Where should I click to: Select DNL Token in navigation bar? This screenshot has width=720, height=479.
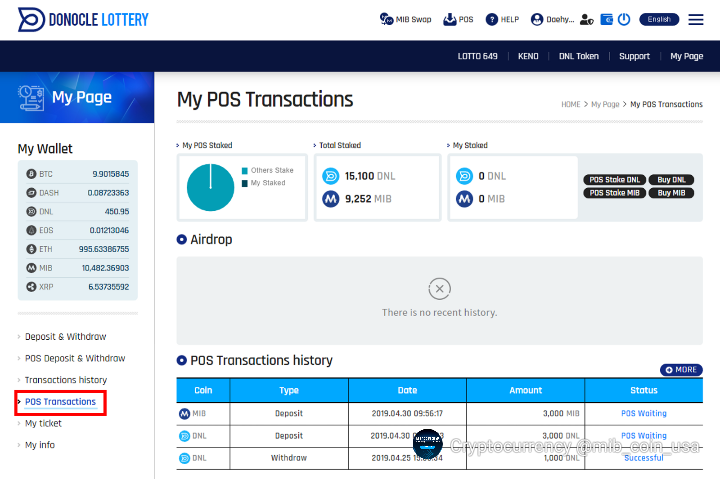[x=578, y=56]
